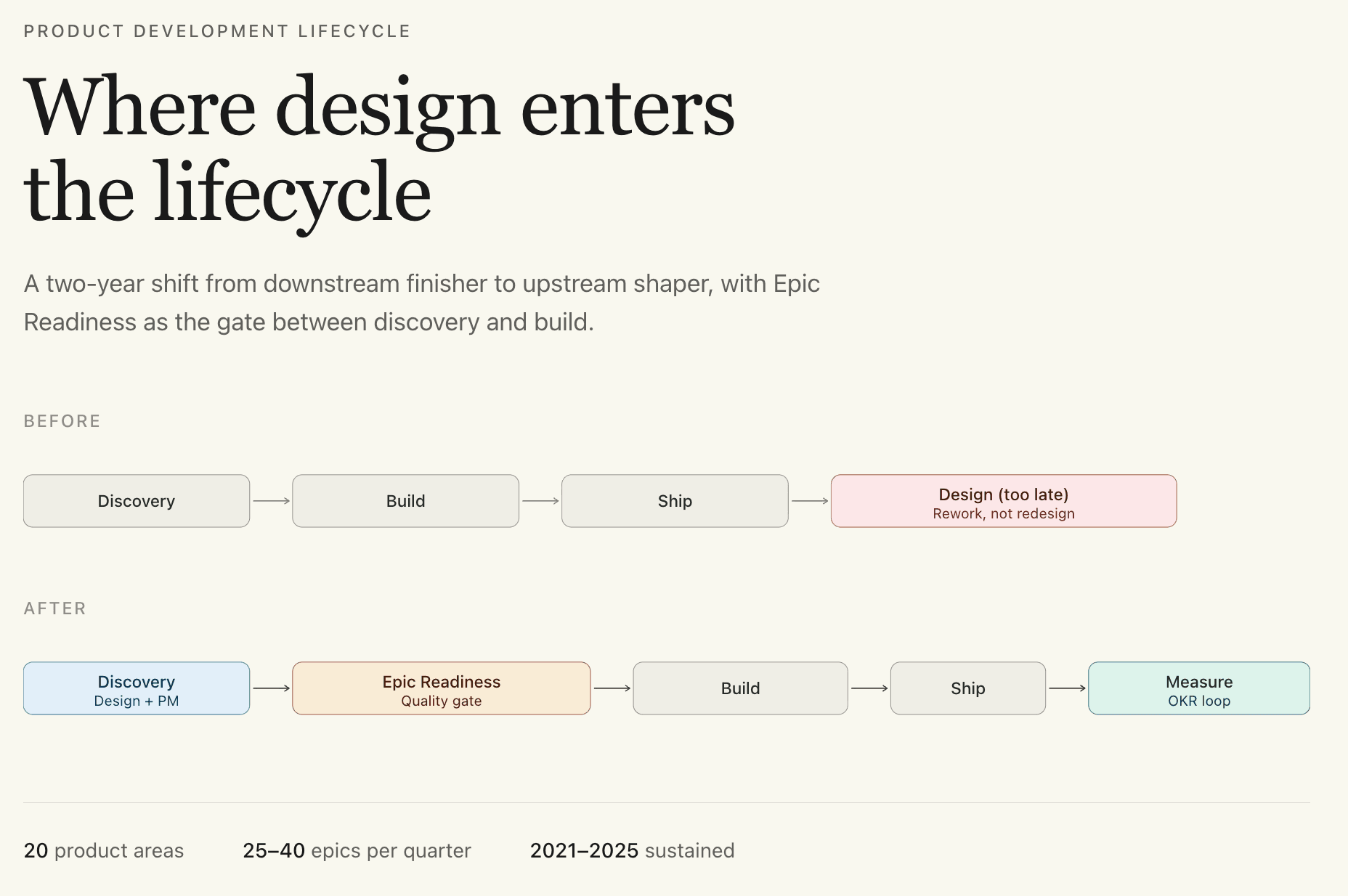Select the "25–40 epics per quarter" stat
This screenshot has width=1348, height=896.
(357, 851)
